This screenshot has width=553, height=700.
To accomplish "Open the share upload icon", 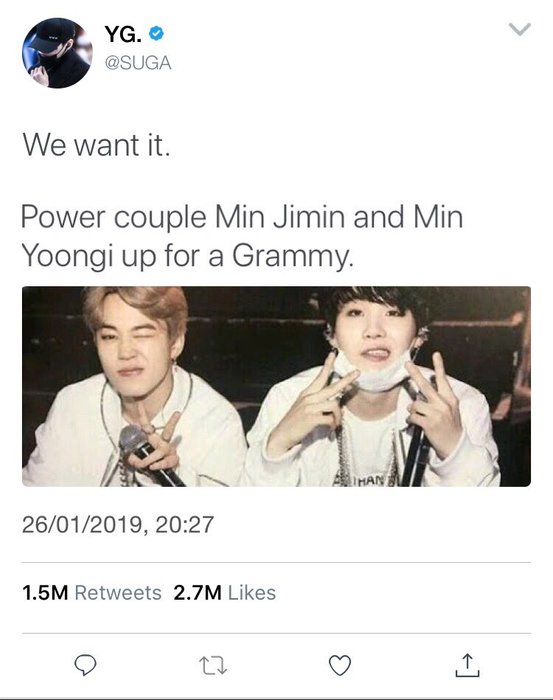I will 467,665.
